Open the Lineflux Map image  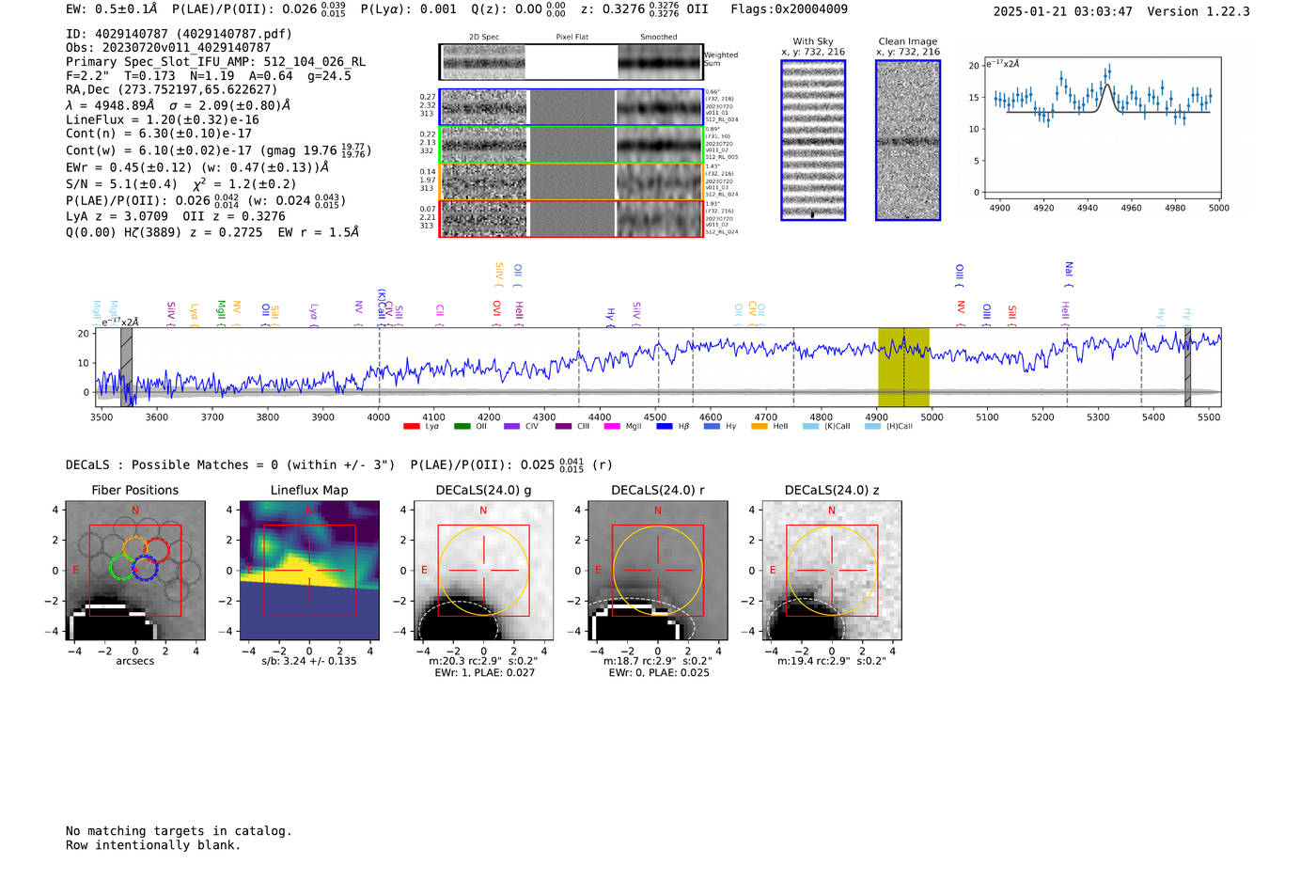(x=309, y=571)
